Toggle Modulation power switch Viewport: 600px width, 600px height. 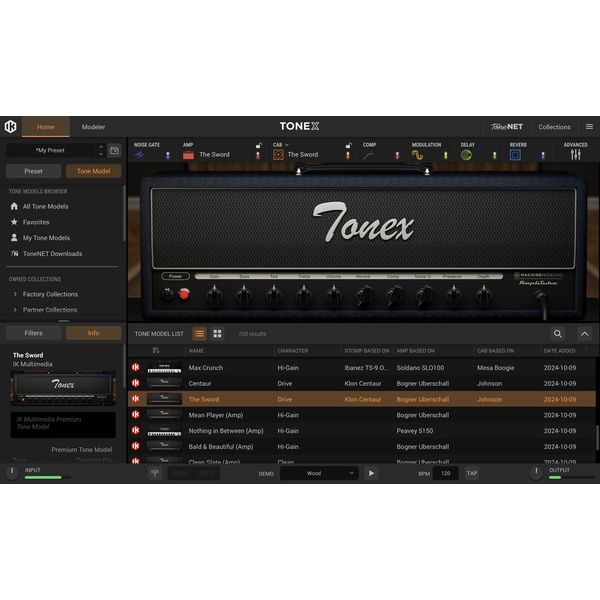coord(446,155)
